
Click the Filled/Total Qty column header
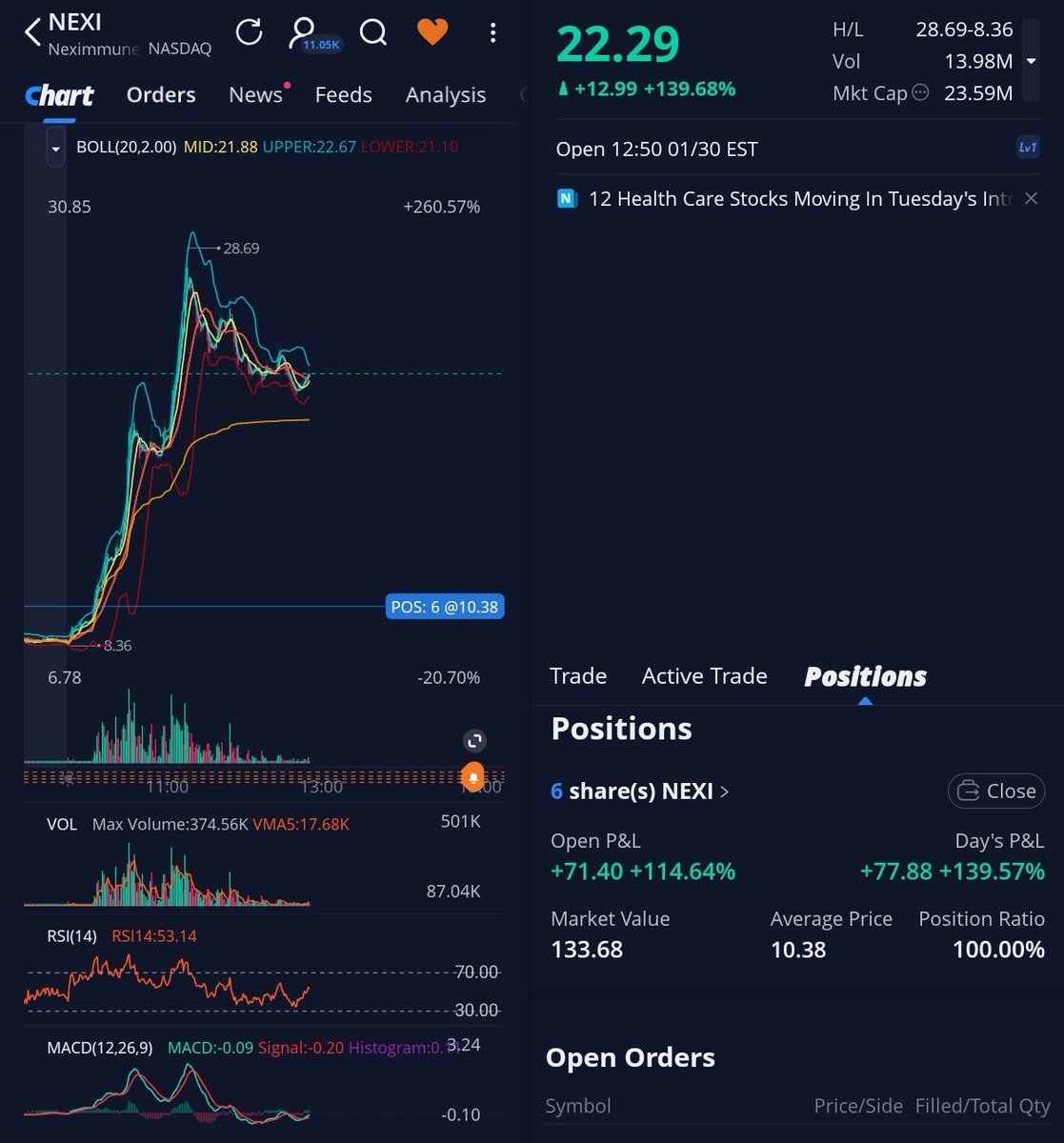pyautogui.click(x=982, y=1106)
